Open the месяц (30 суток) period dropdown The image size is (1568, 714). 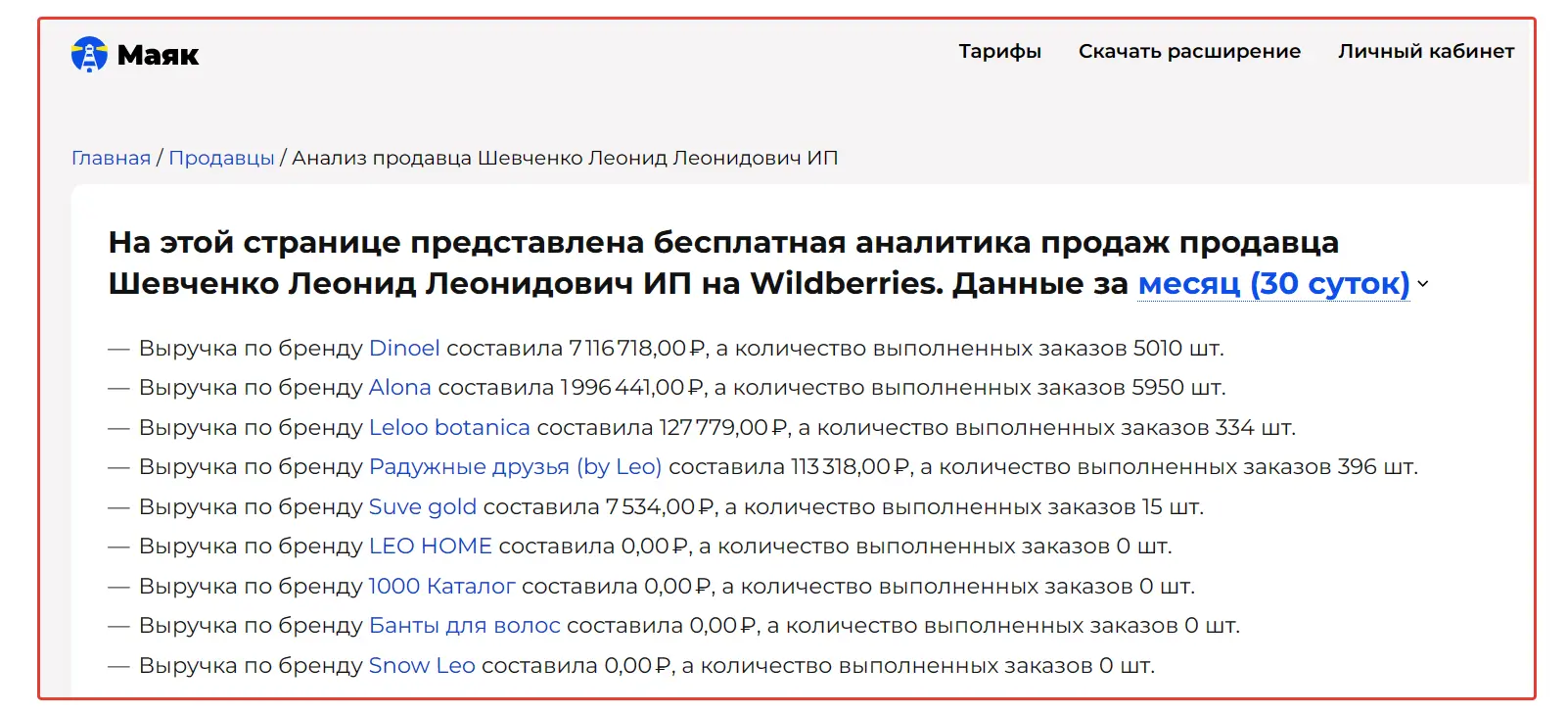click(1273, 284)
